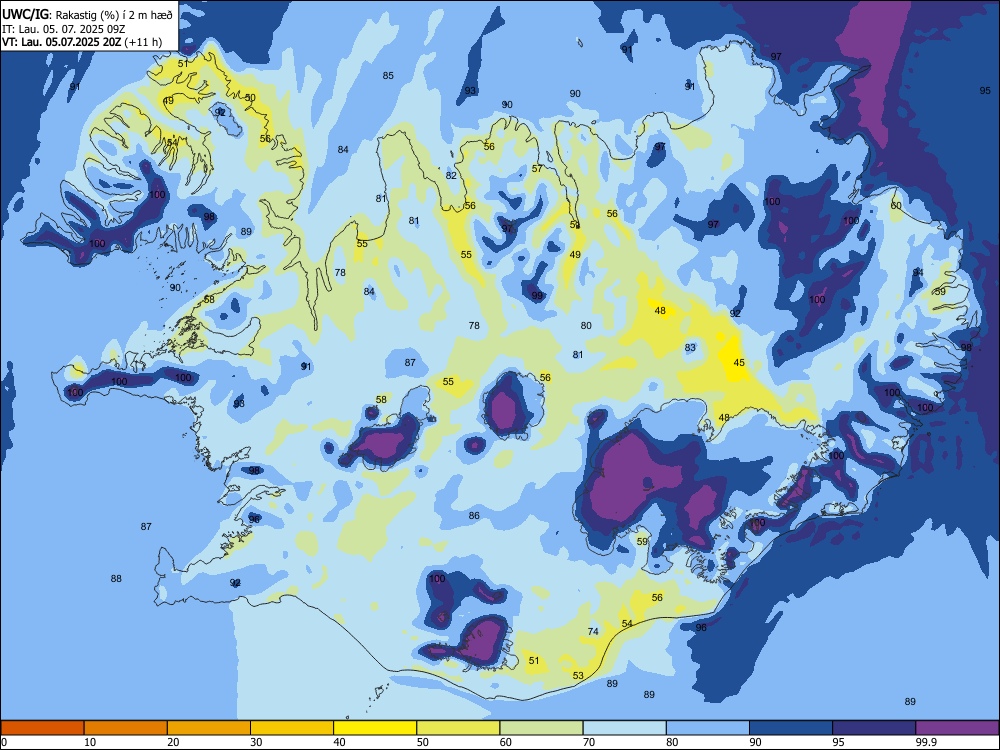Click the '83' humidity value on the map

click(x=690, y=348)
